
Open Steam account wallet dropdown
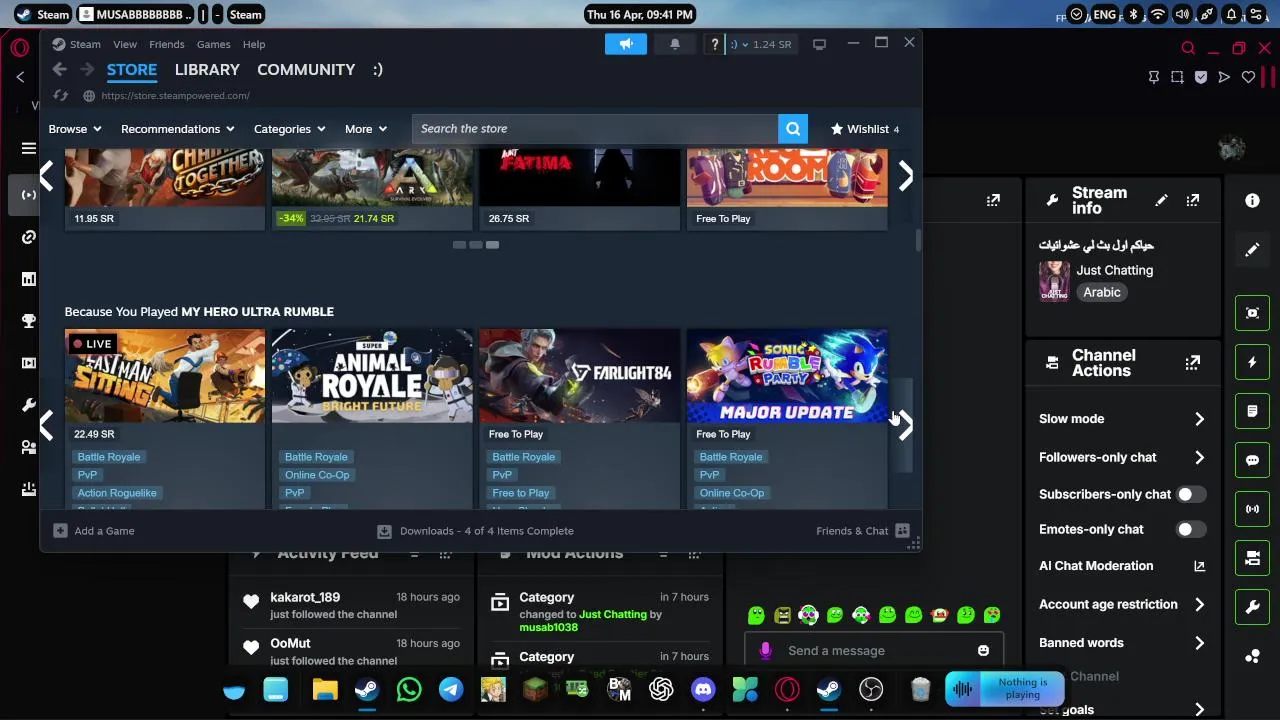coord(761,44)
